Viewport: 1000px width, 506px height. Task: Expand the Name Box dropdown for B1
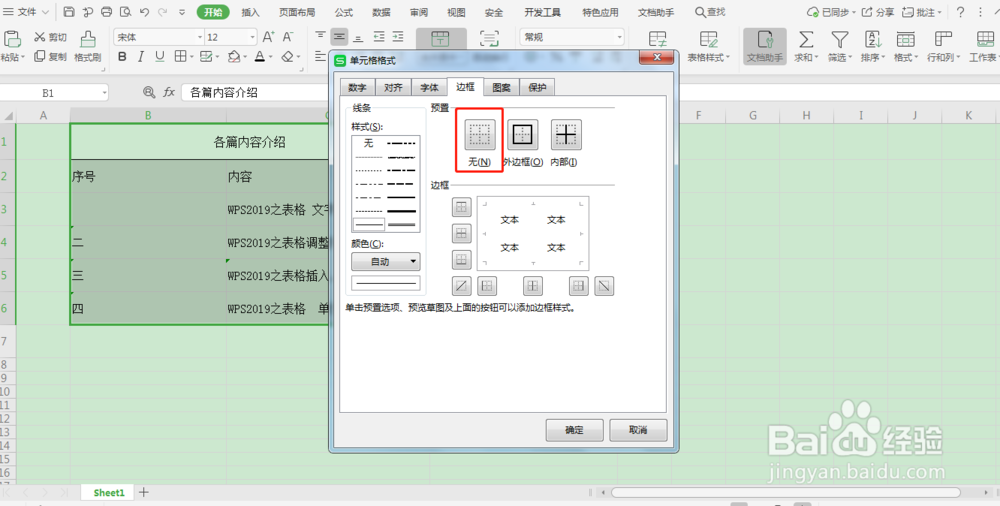tap(104, 93)
